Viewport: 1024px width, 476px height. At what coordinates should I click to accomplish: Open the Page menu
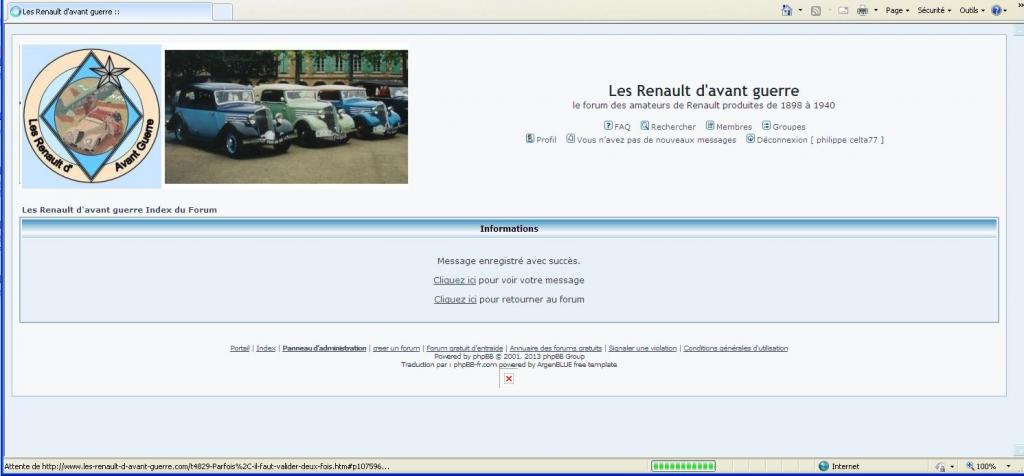[897, 10]
